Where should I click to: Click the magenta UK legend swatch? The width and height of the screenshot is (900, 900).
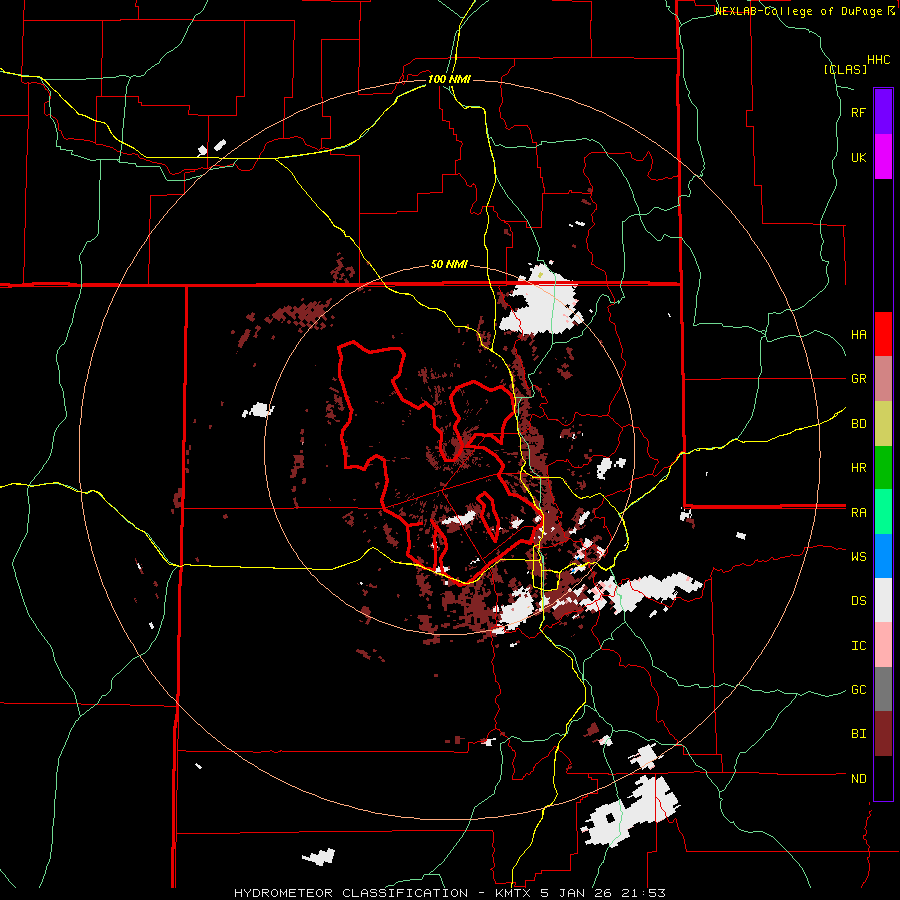pos(883,157)
